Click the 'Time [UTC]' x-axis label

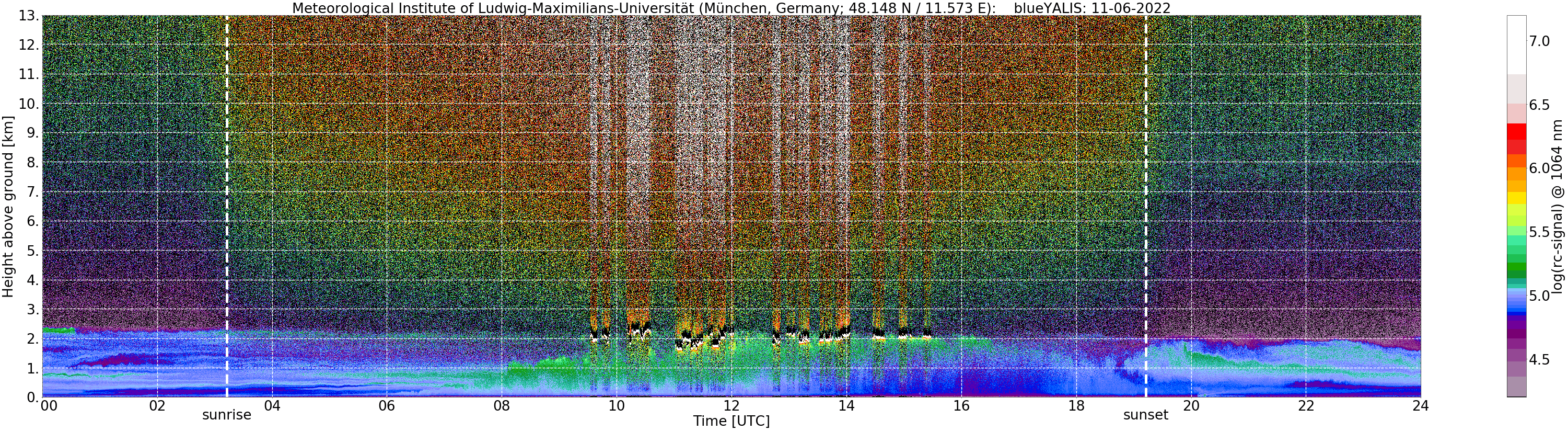coord(731,421)
